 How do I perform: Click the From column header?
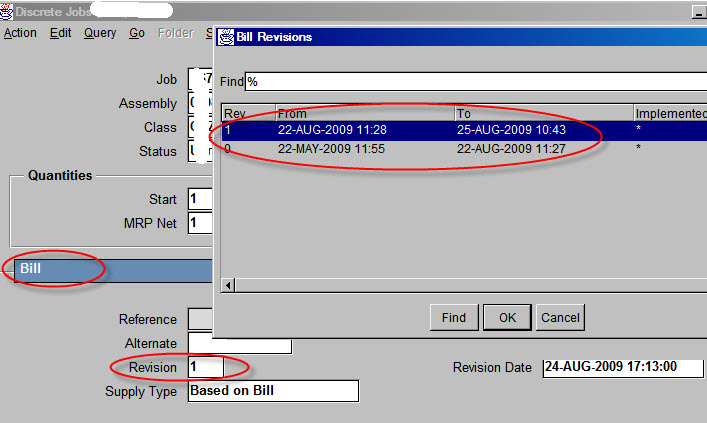[x=365, y=113]
